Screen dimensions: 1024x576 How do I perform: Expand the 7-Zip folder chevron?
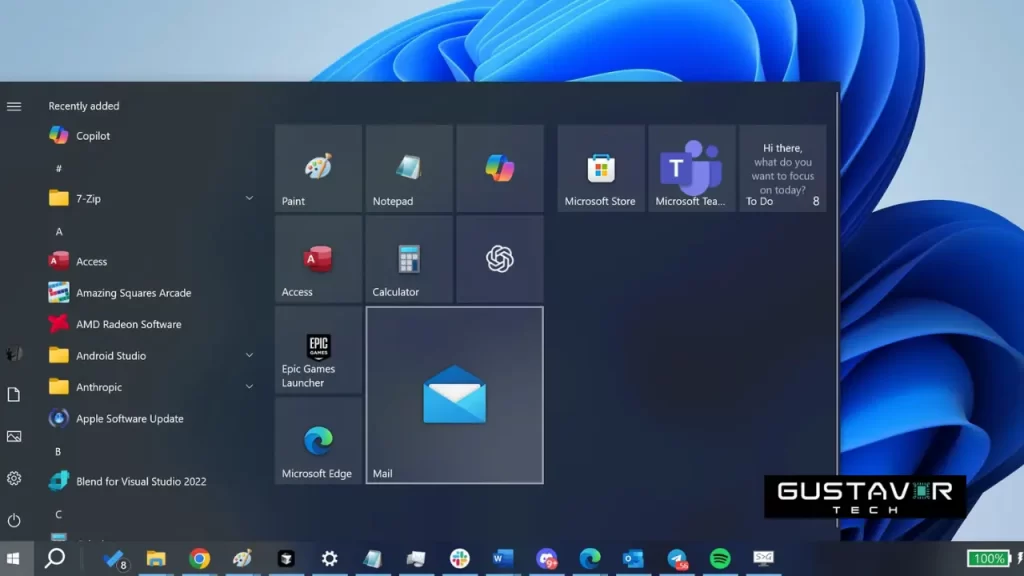click(x=249, y=198)
